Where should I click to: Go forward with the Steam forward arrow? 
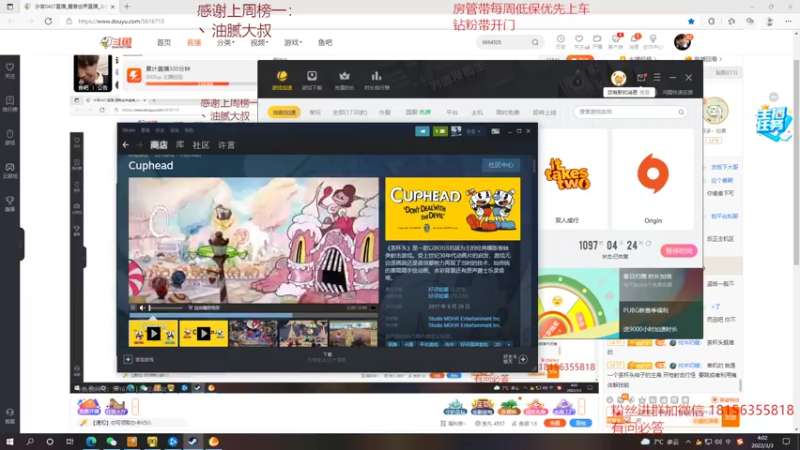pyautogui.click(x=139, y=145)
